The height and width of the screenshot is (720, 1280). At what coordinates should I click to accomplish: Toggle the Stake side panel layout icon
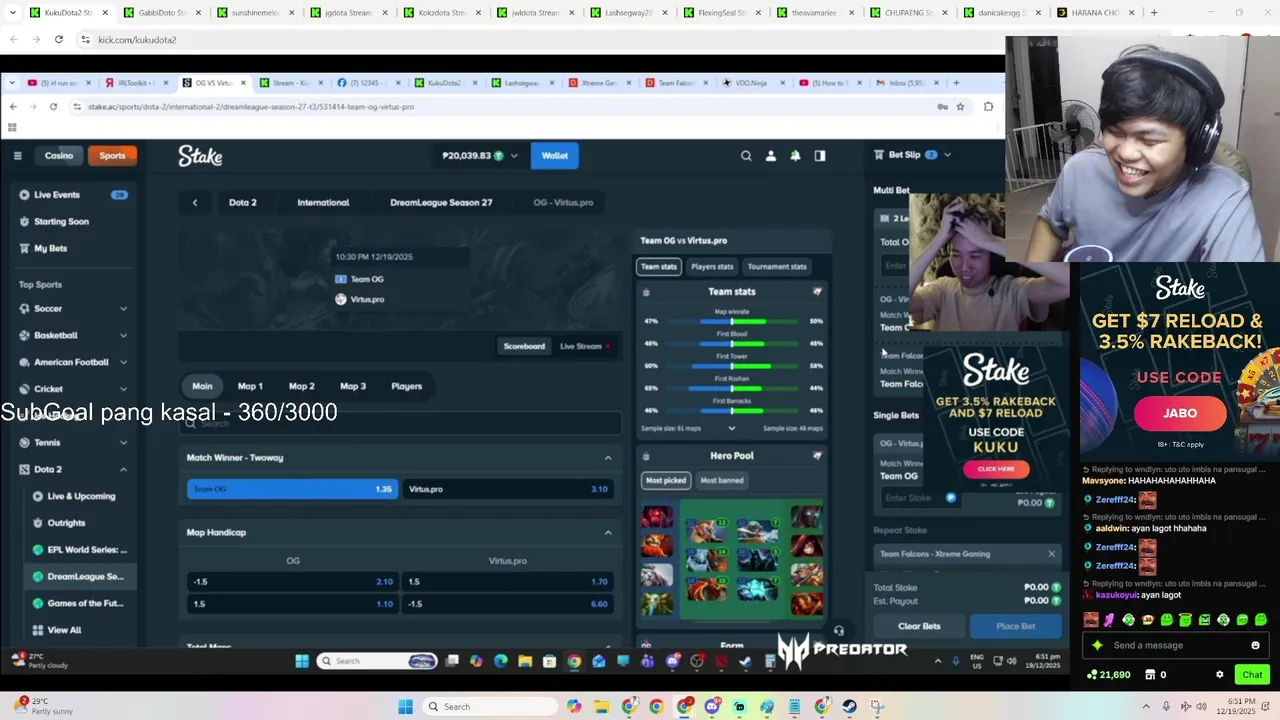click(820, 156)
